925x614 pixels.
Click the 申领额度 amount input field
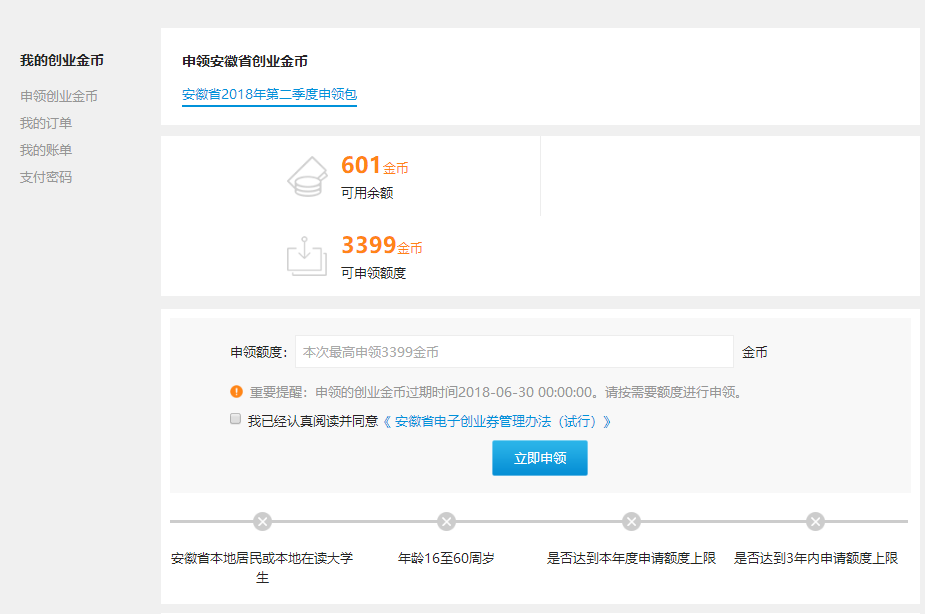[x=514, y=352]
